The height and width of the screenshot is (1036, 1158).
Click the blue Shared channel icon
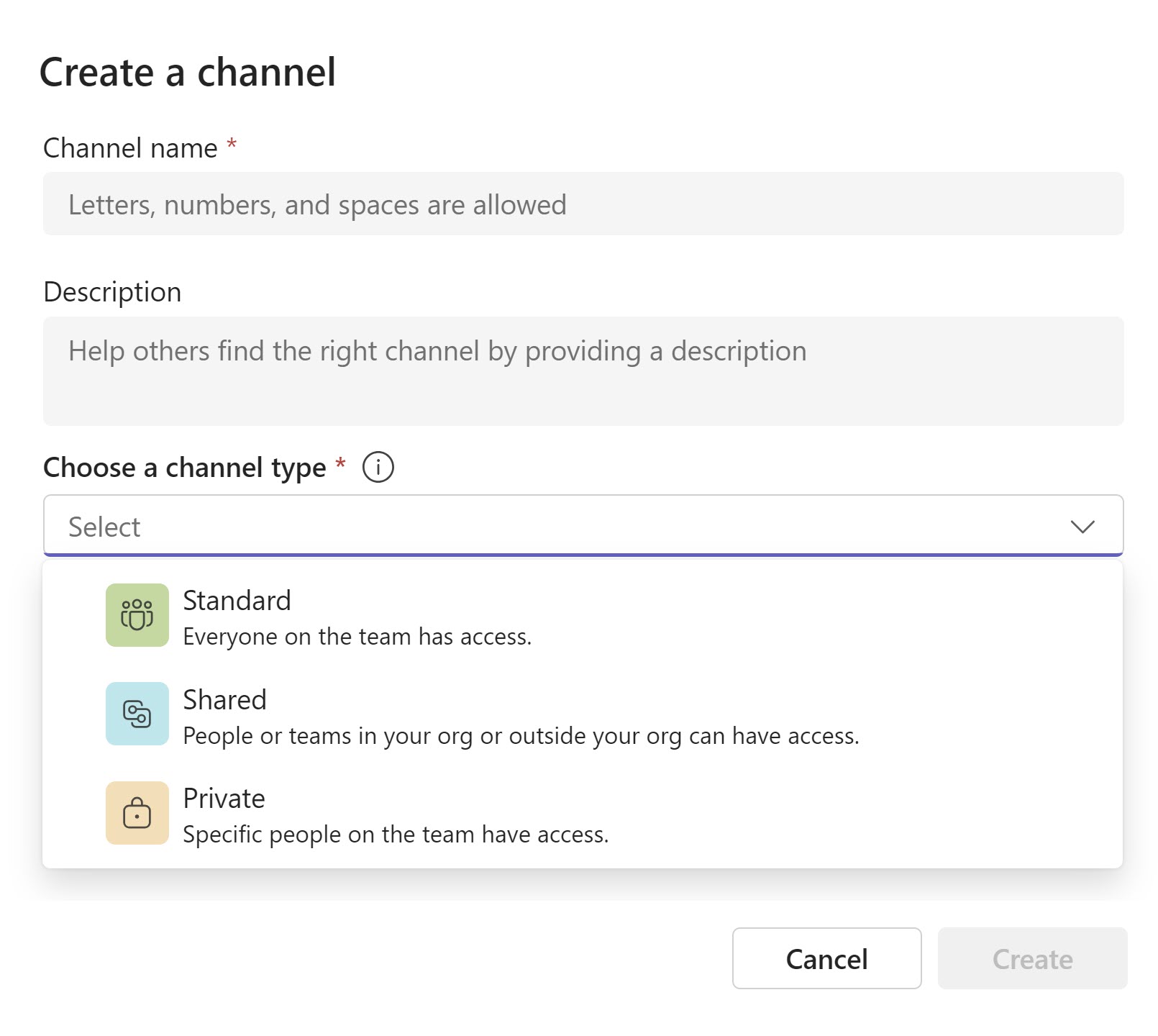[x=137, y=714]
